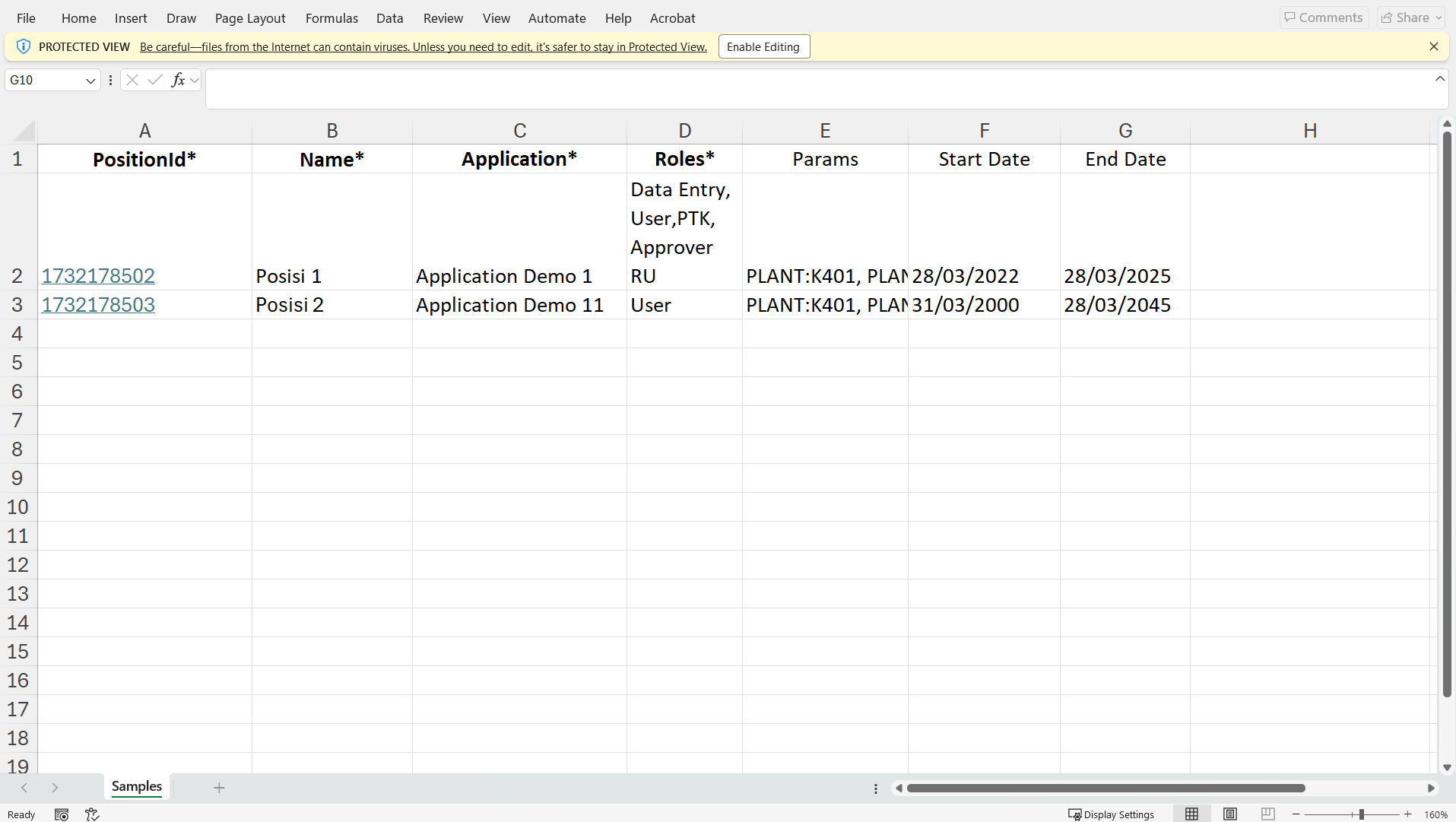Click horizontal scroll left arrow

pos(899,788)
